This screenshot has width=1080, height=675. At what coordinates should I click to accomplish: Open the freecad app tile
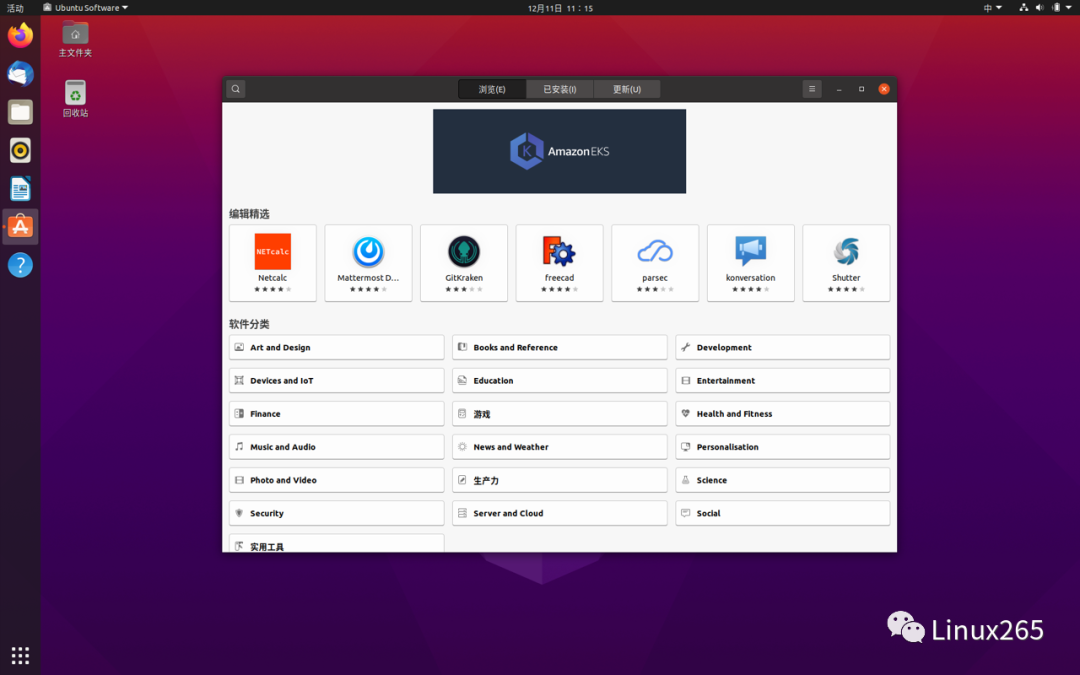pos(559,263)
